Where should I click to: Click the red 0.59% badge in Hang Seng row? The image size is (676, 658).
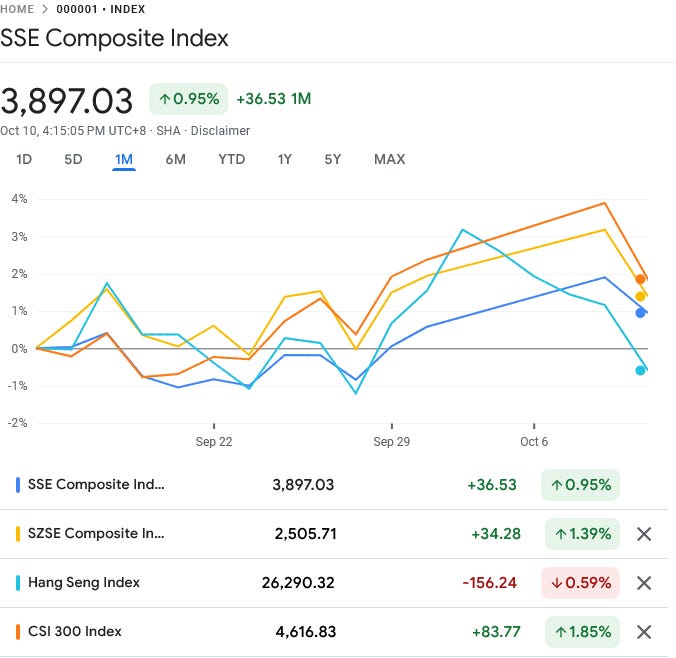point(580,583)
